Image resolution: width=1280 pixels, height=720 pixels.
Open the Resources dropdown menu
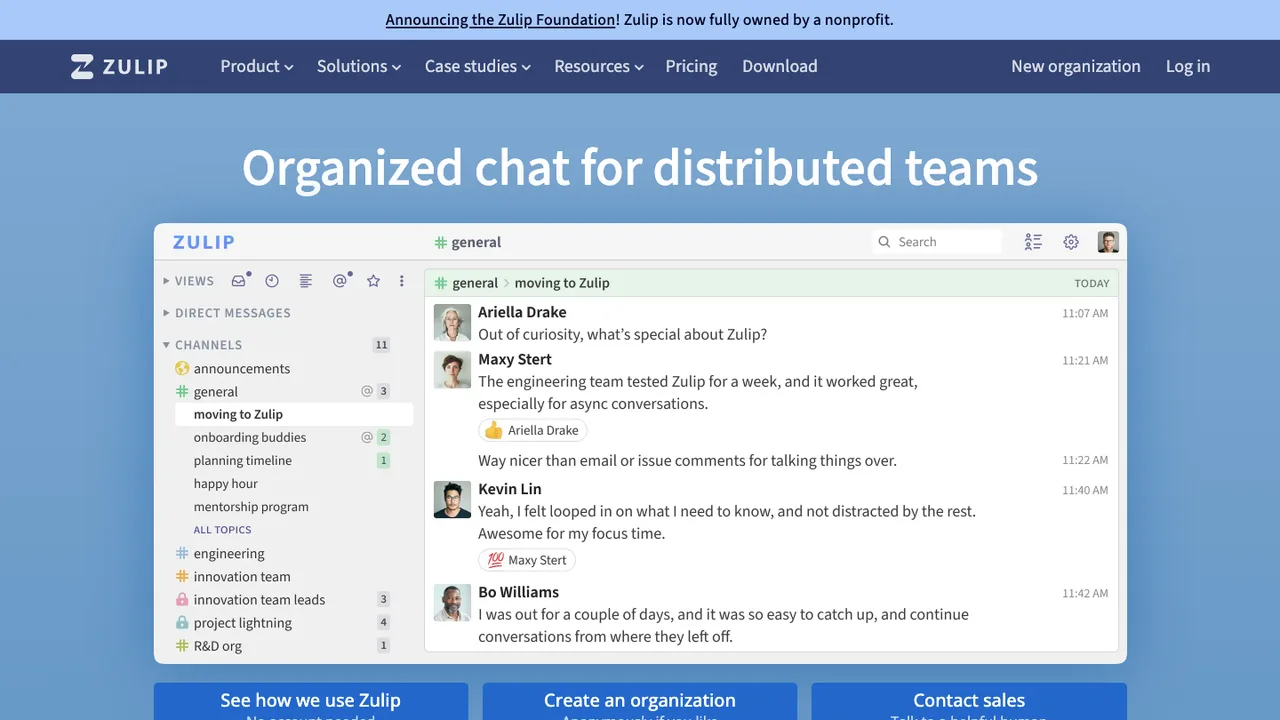pos(598,66)
